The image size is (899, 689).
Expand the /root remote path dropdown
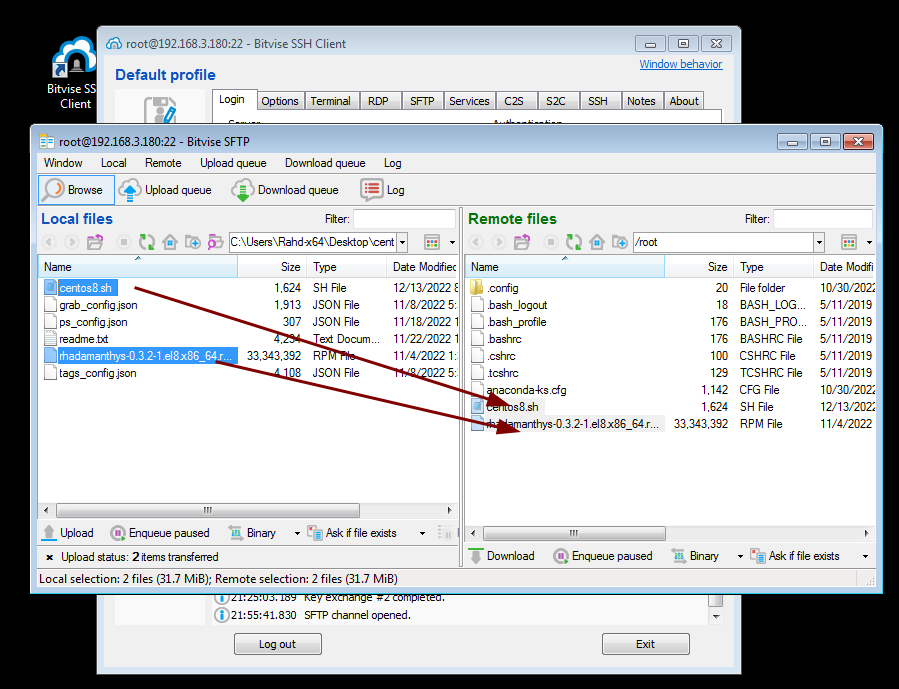coord(819,242)
